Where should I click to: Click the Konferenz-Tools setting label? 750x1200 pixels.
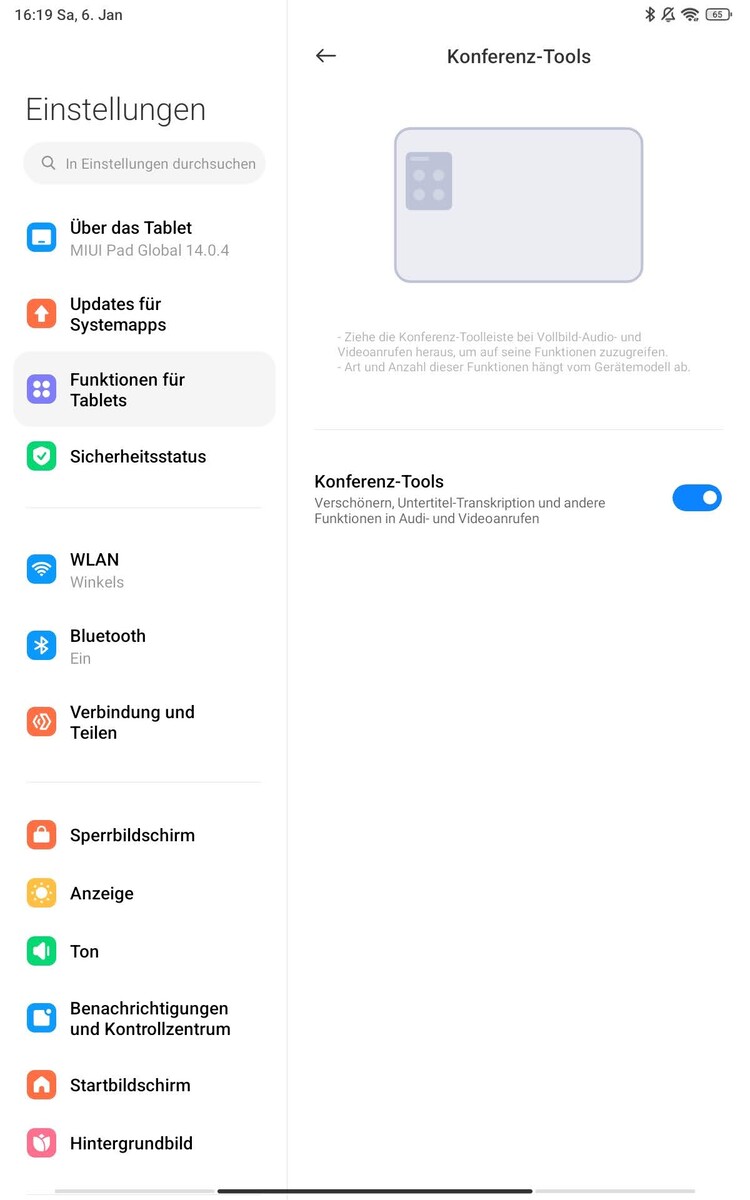379,481
